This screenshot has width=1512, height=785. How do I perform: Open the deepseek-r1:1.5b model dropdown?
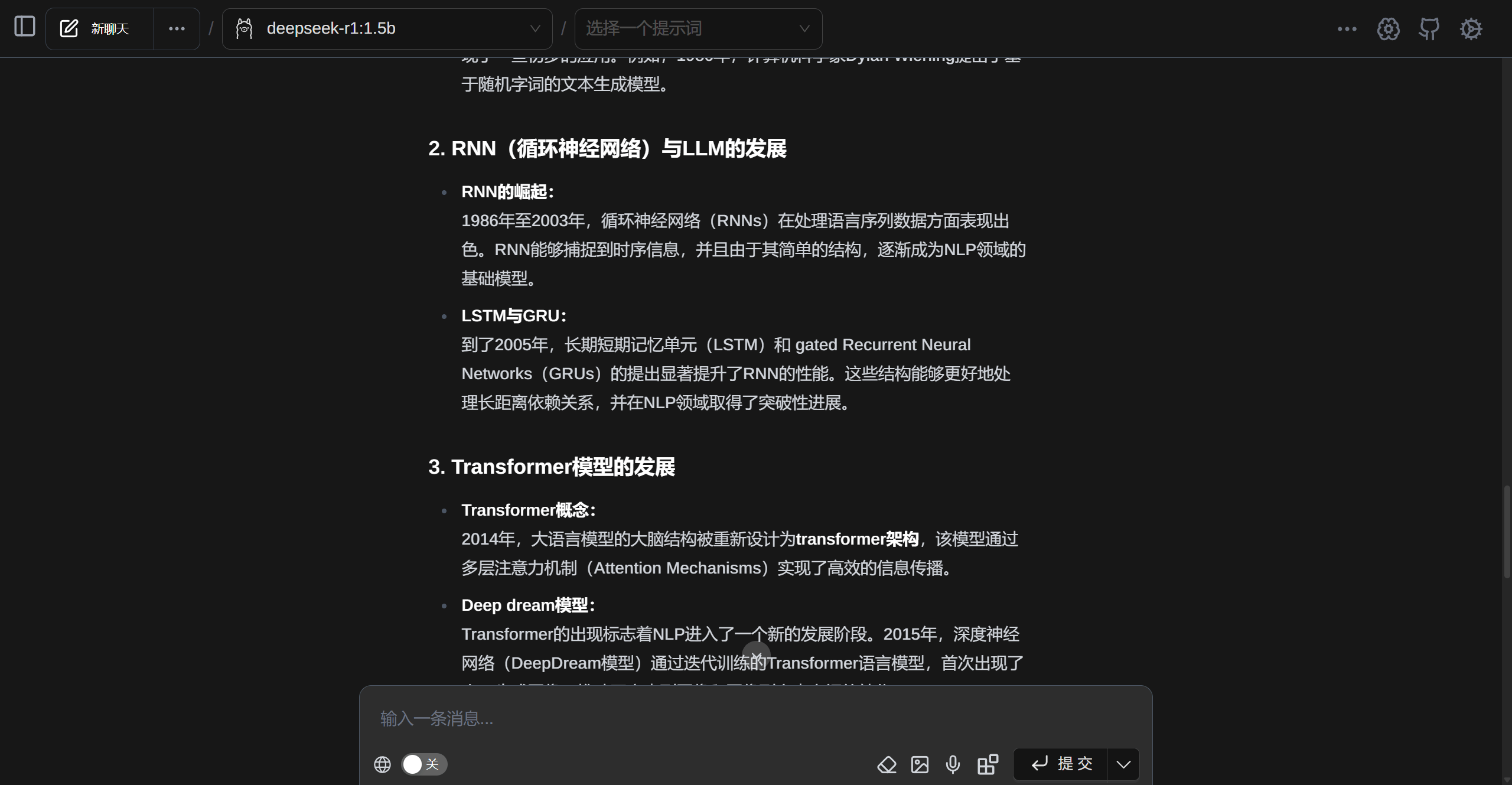pyautogui.click(x=387, y=28)
